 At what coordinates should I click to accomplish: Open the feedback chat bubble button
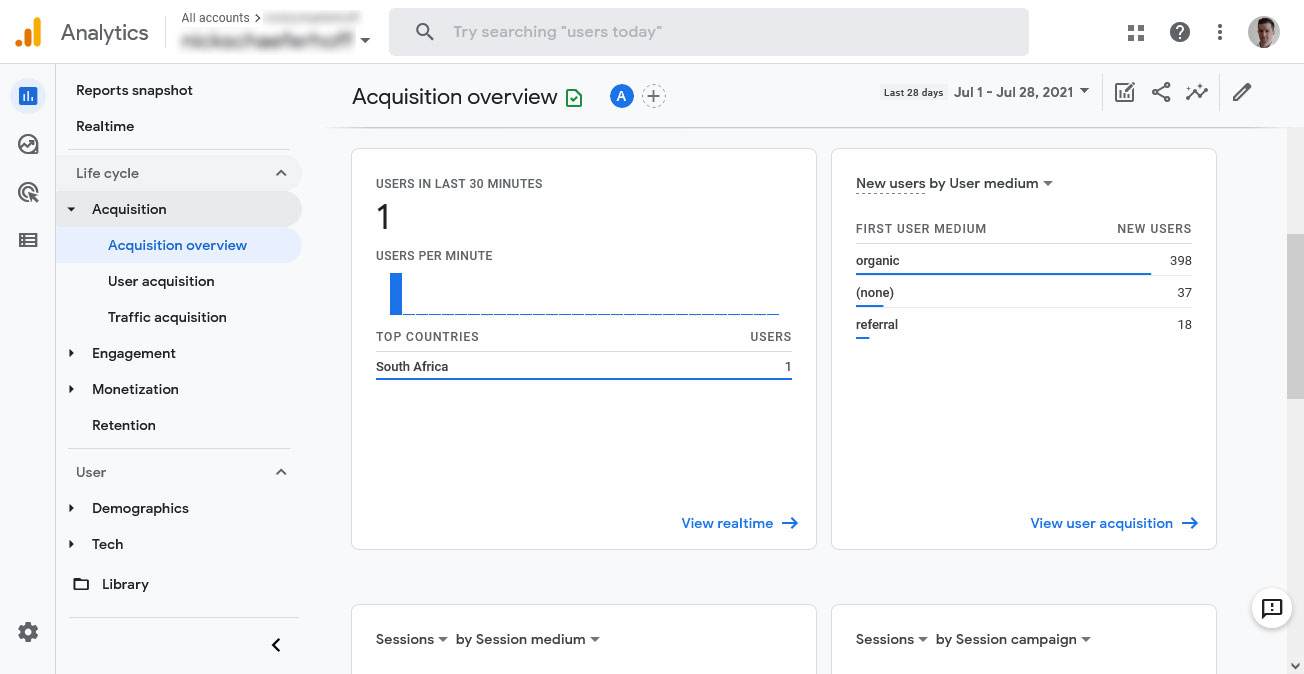tap(1272, 608)
